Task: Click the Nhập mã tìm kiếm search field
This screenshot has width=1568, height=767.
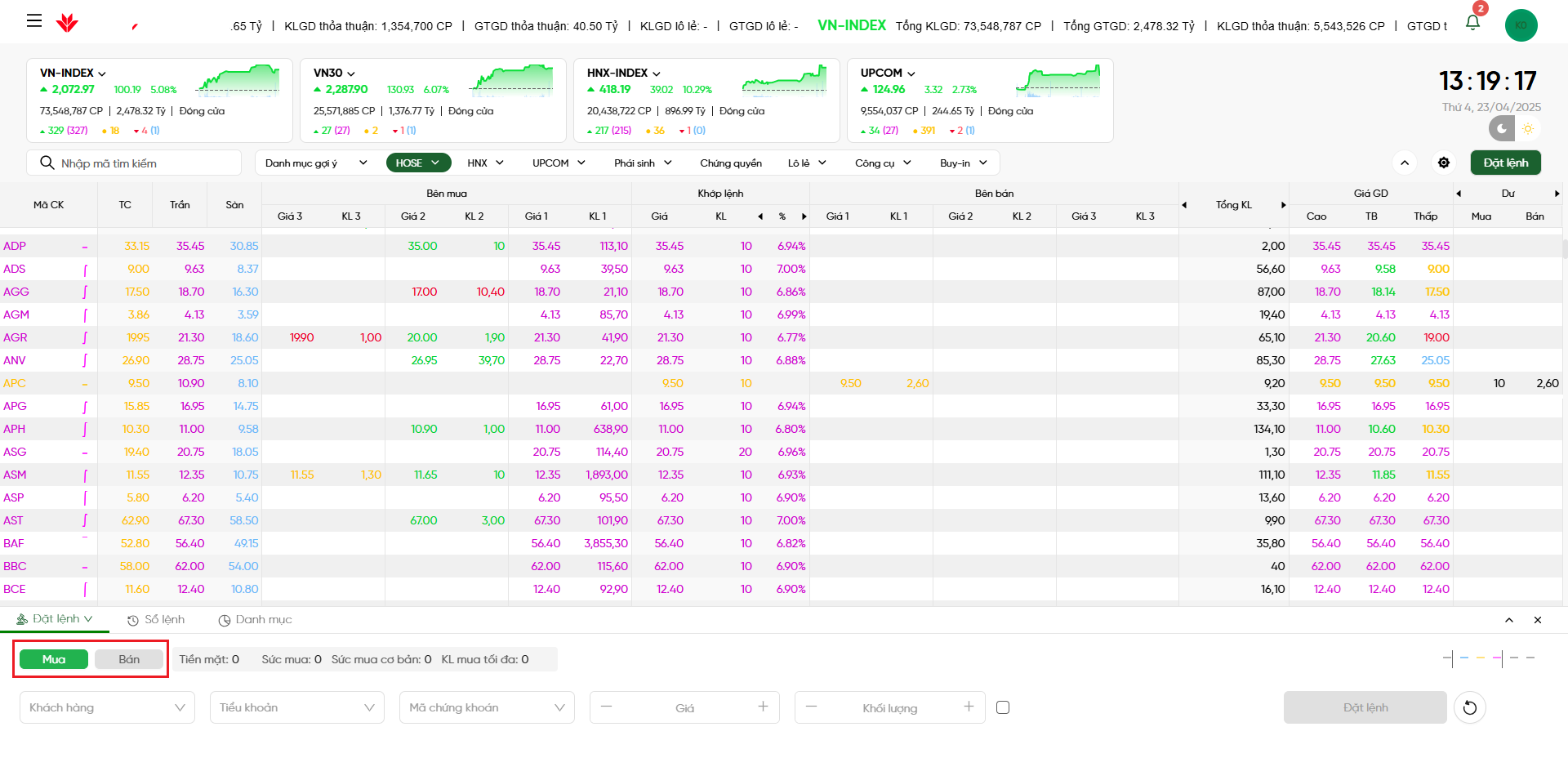Action: coord(147,163)
